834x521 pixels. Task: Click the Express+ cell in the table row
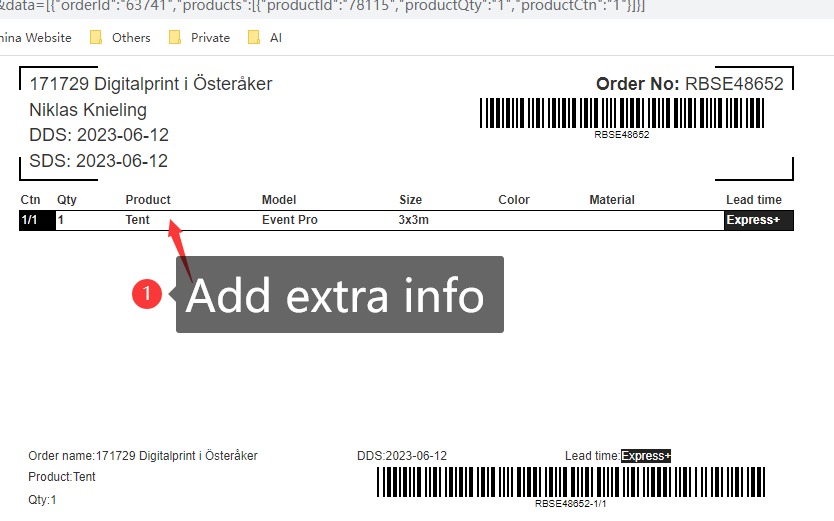(x=757, y=220)
